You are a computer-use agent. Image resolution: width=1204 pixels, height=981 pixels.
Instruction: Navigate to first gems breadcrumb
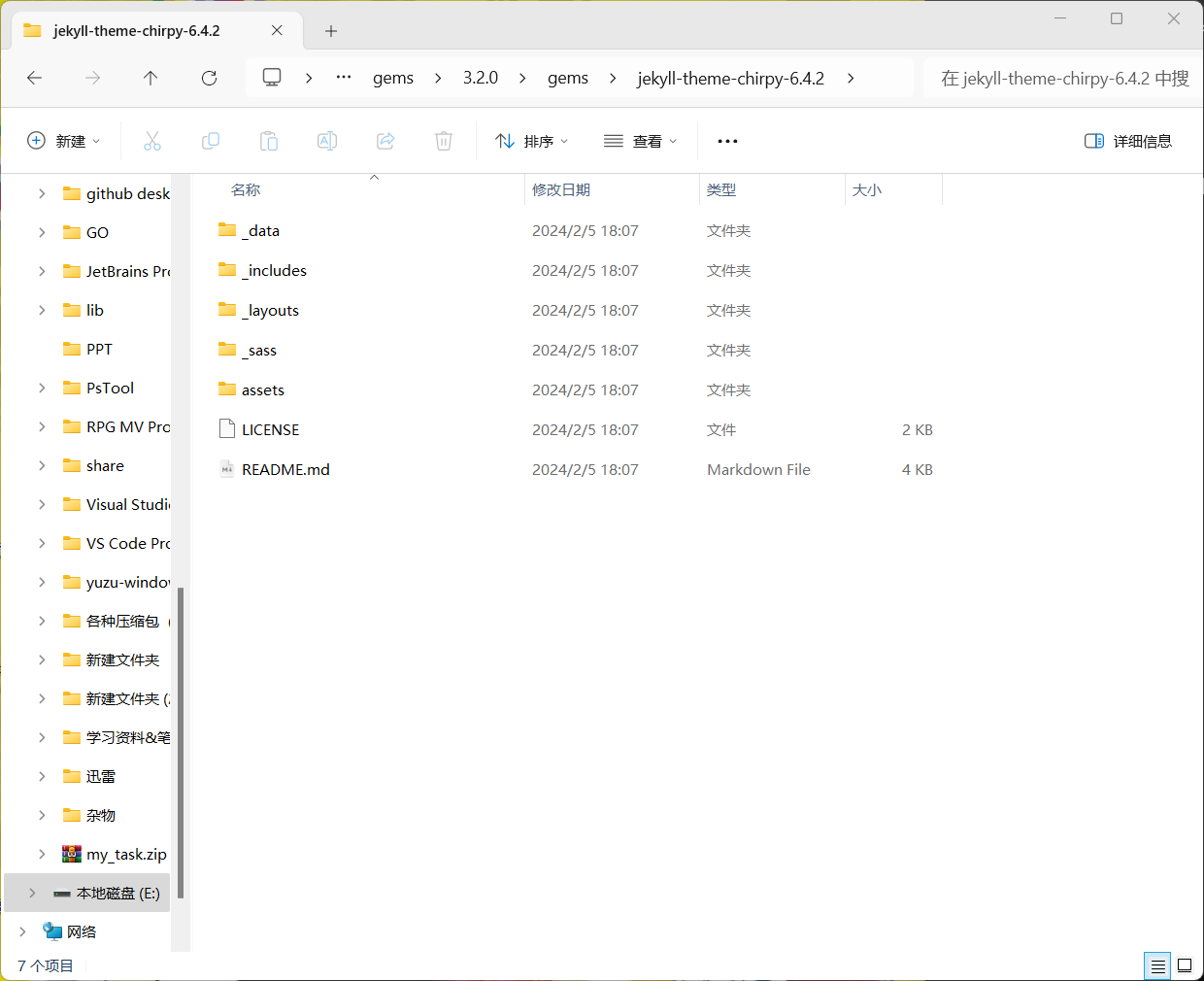(x=393, y=78)
